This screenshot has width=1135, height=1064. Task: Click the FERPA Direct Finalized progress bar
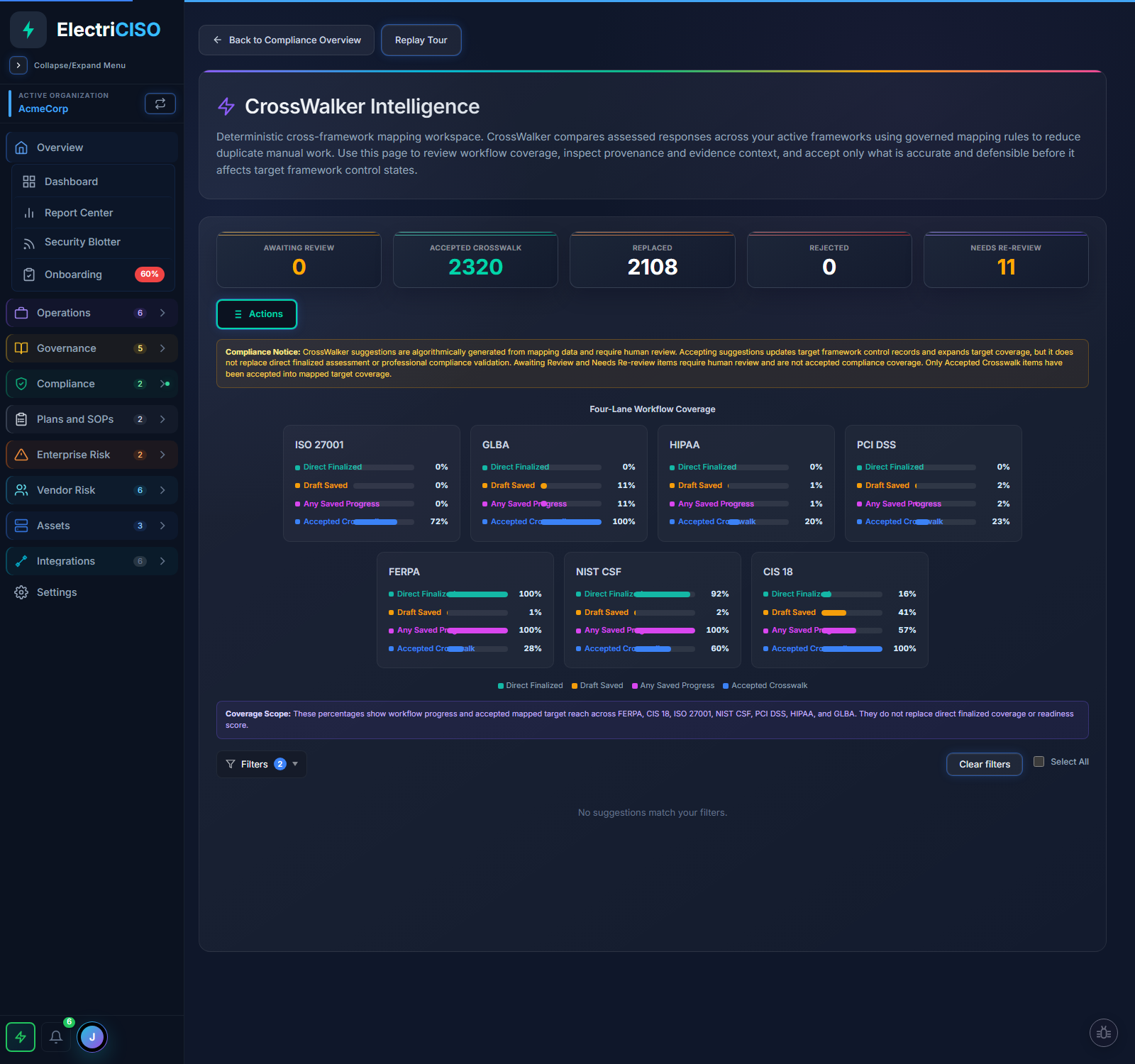(x=477, y=594)
